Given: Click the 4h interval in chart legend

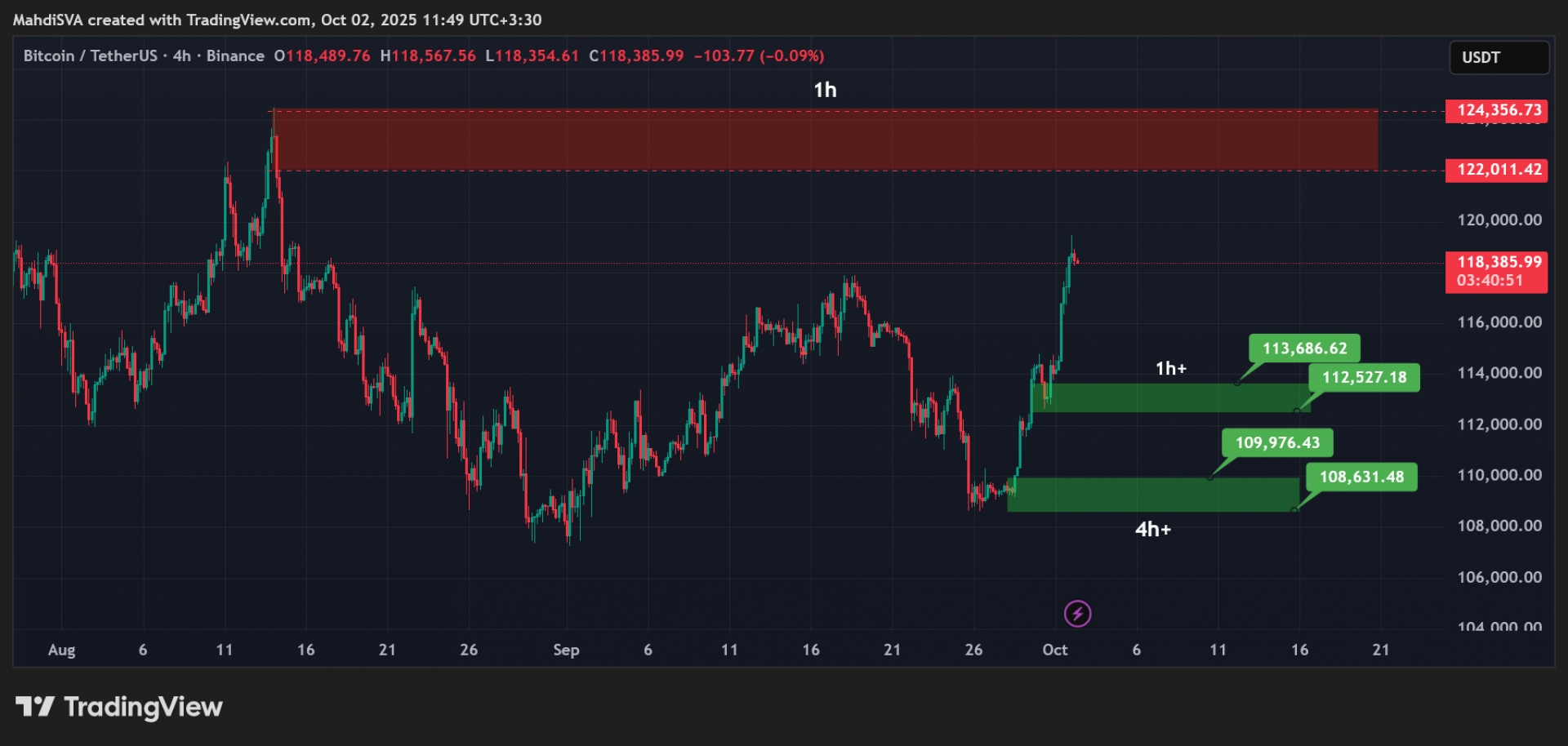Looking at the screenshot, I should pyautogui.click(x=181, y=56).
